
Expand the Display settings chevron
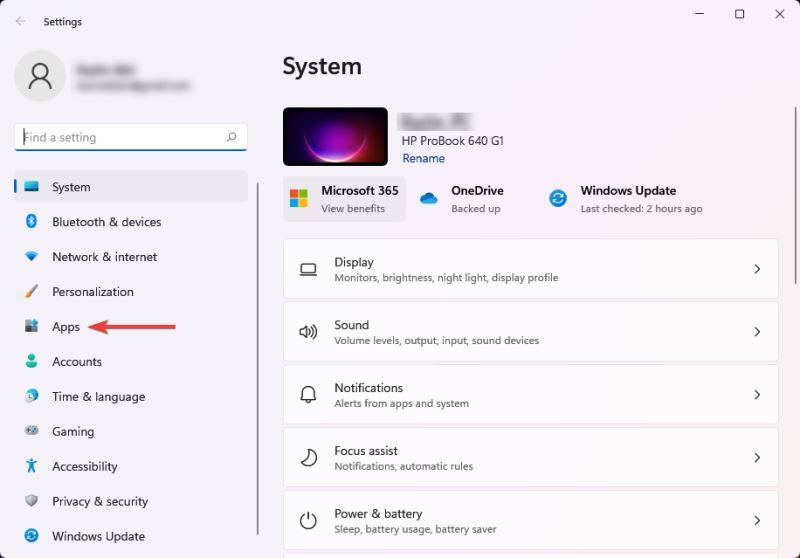[757, 269]
